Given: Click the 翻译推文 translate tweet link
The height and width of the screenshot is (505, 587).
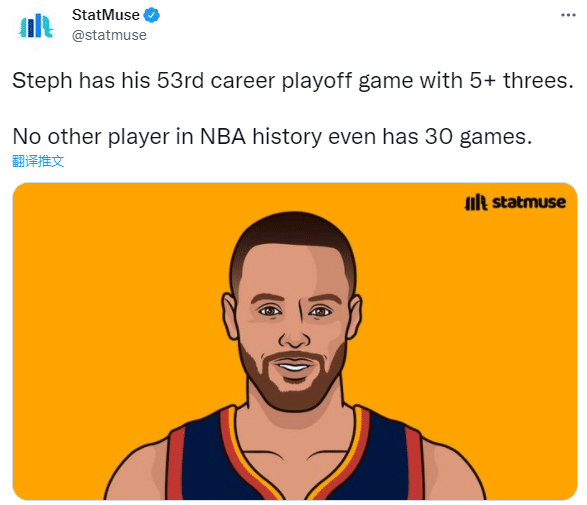Looking at the screenshot, I should point(38,161).
